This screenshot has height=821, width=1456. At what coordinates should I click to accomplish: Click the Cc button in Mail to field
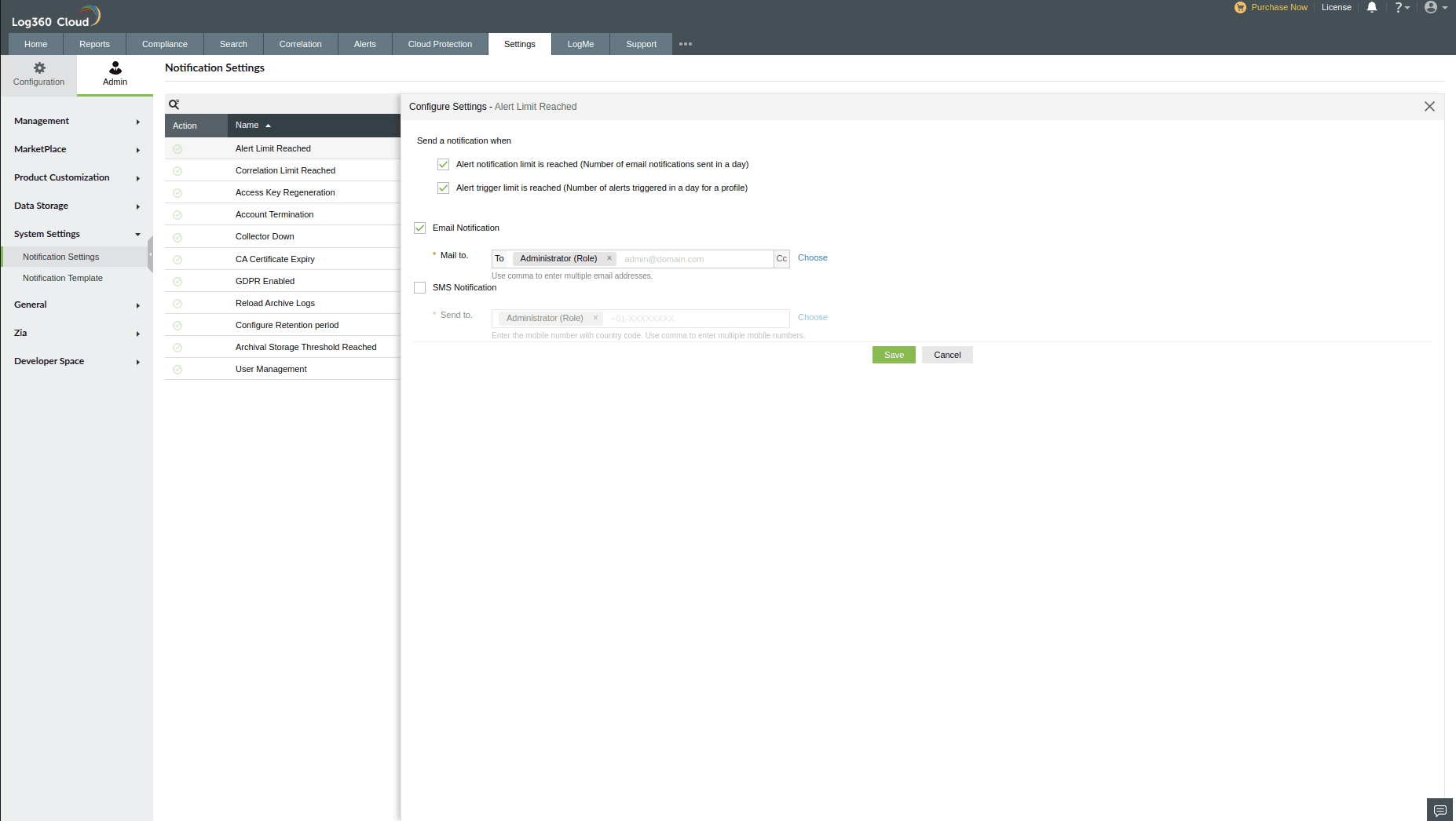point(781,258)
